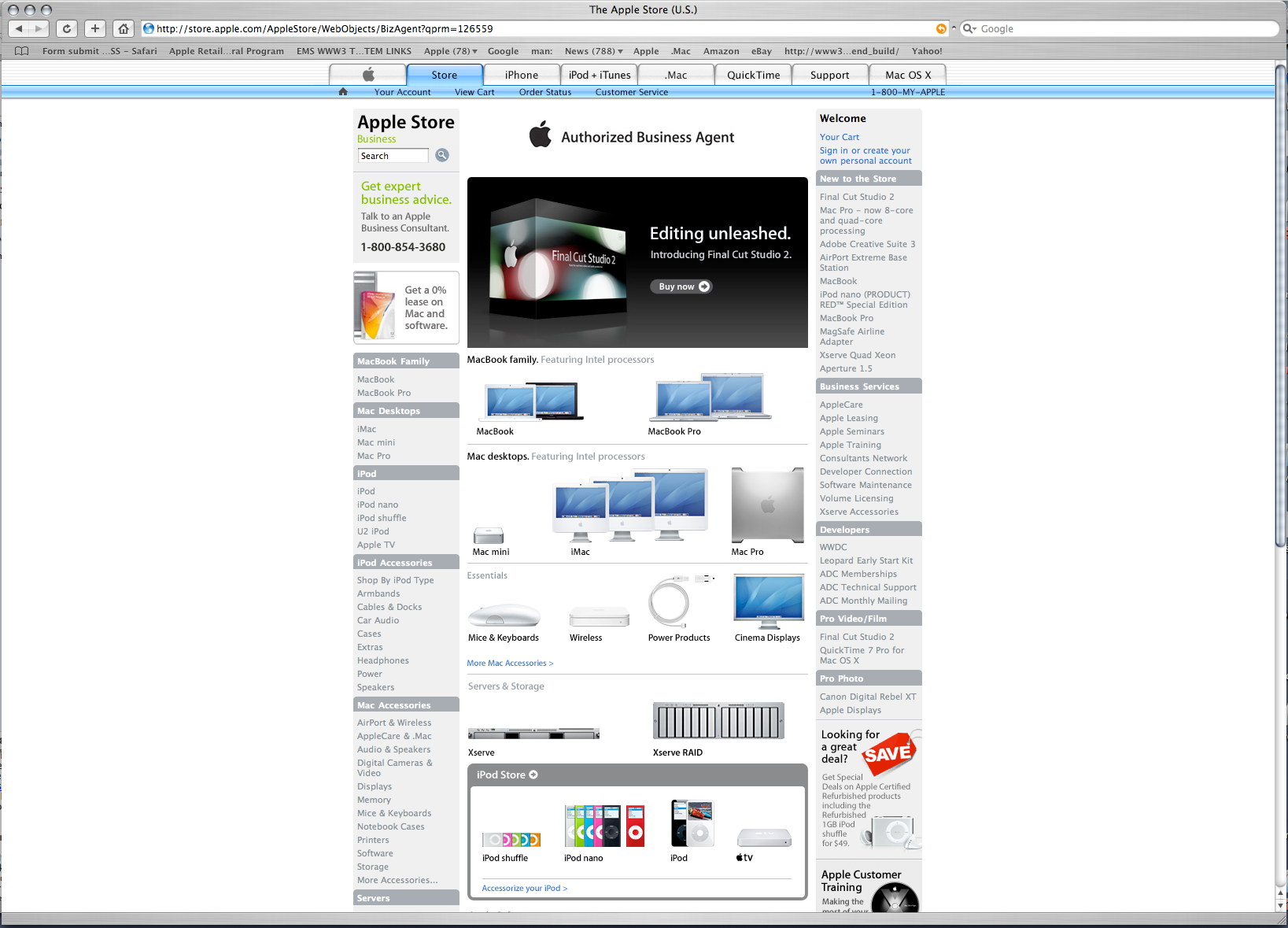Screen dimensions: 1288x928
Task: Click the Final Cut Studio 2 box image
Action: pyautogui.click(x=557, y=260)
